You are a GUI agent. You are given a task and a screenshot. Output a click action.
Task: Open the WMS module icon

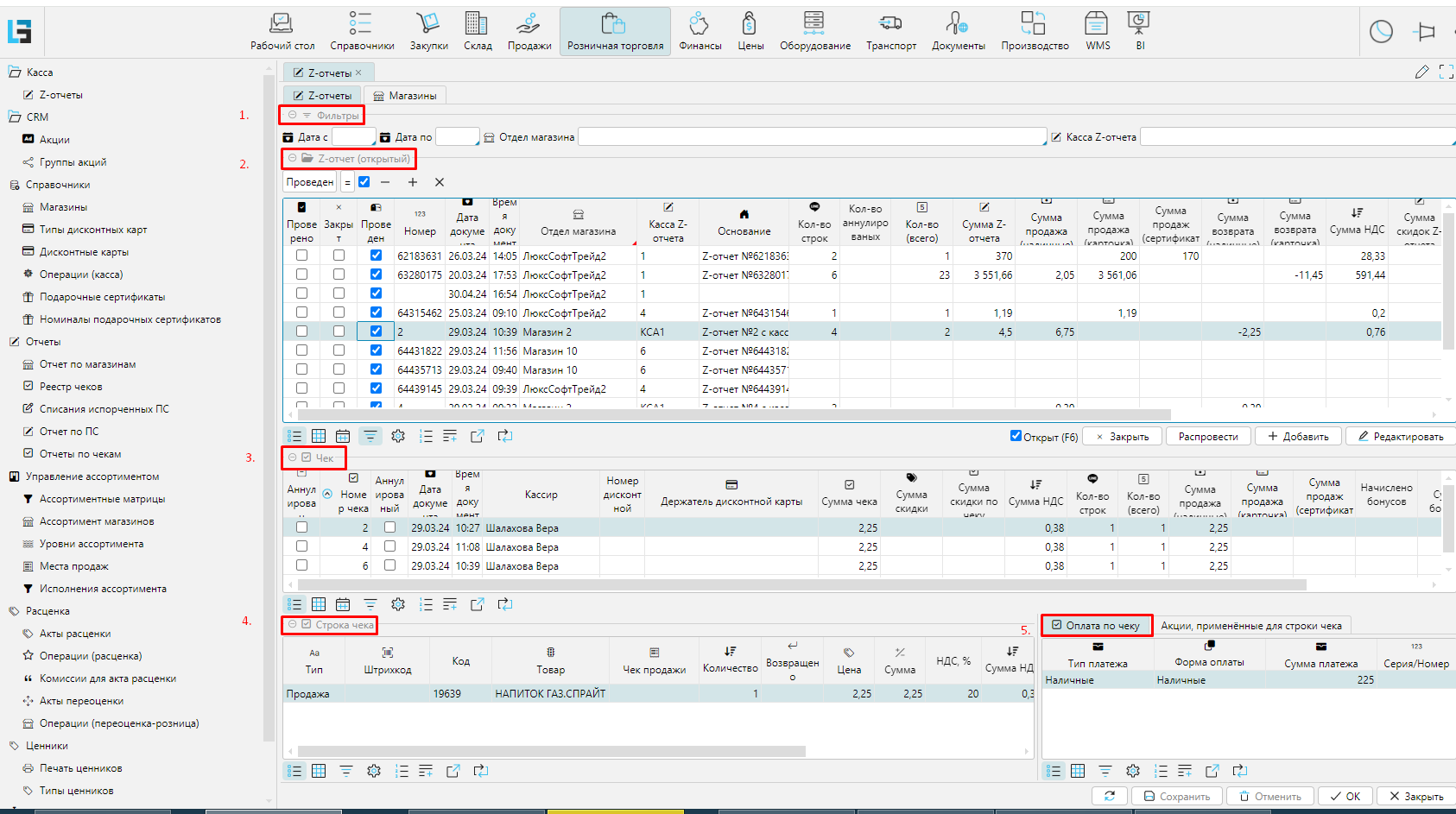pos(1097,24)
